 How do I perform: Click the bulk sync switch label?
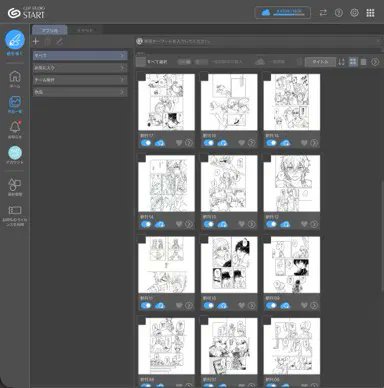coord(227,62)
